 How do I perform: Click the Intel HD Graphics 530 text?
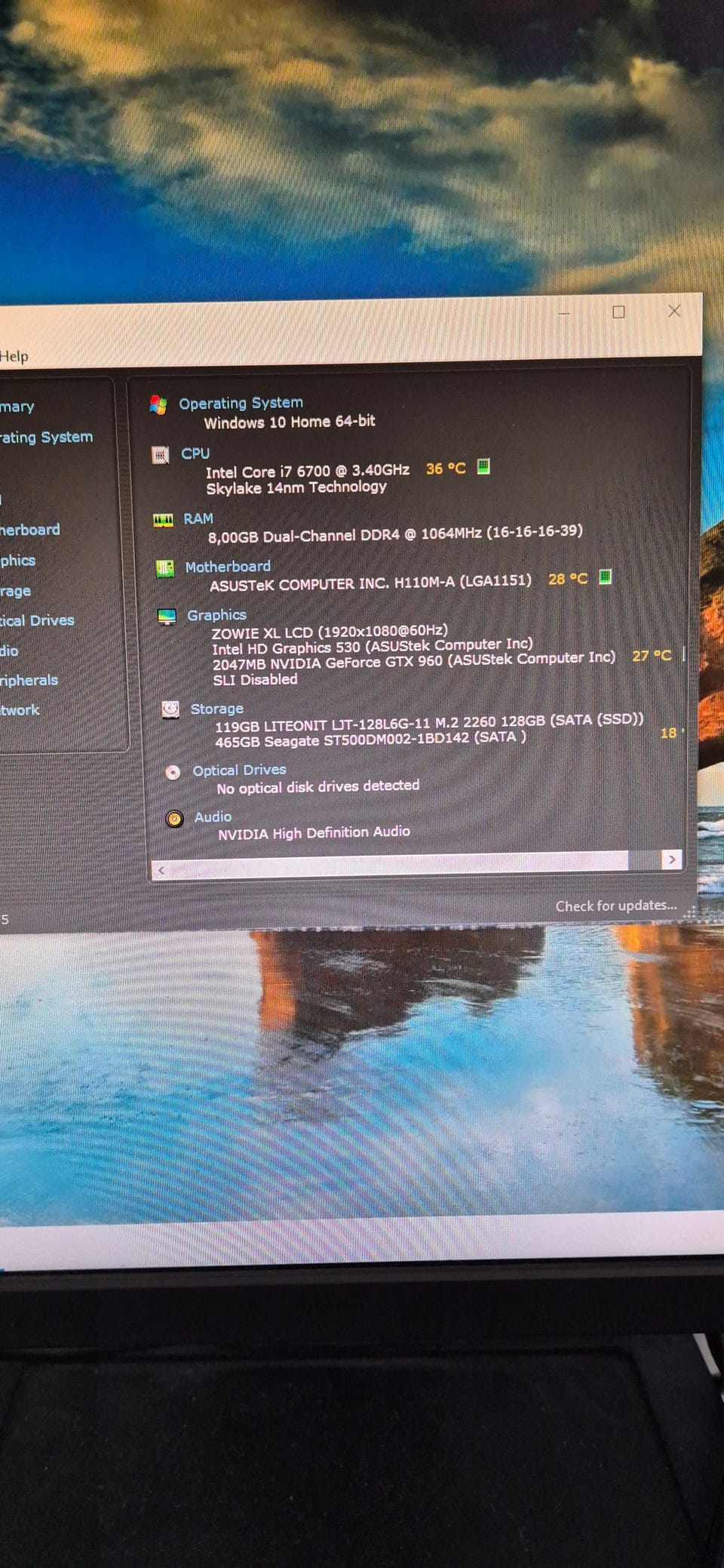(x=373, y=646)
